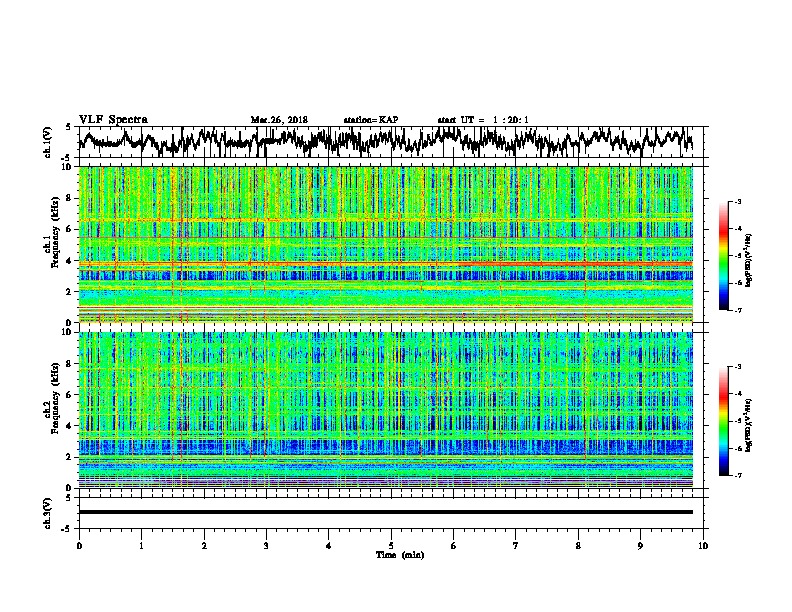
Task: Select the date text 'Mar.26, 2018'
Action: (279, 120)
